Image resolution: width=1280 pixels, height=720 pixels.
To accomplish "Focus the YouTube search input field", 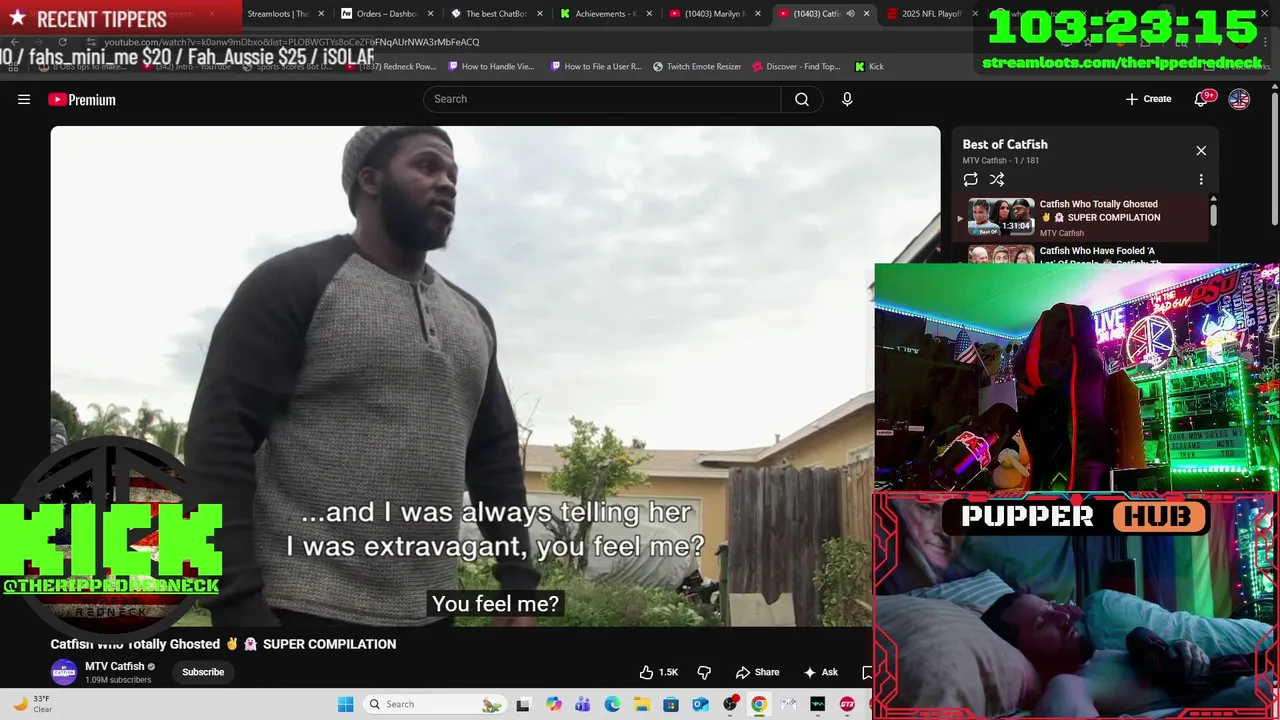I will [x=602, y=99].
